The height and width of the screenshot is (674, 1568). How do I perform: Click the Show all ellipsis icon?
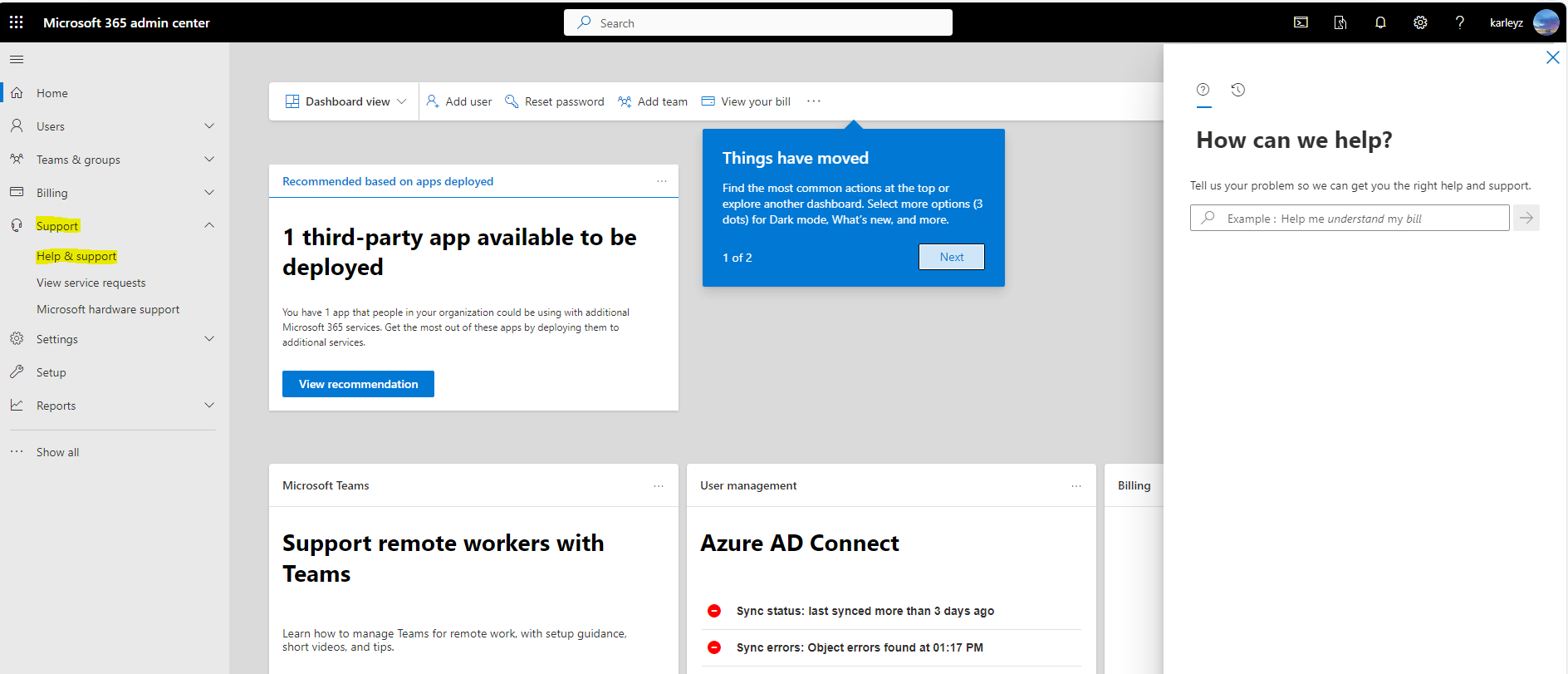coord(17,451)
